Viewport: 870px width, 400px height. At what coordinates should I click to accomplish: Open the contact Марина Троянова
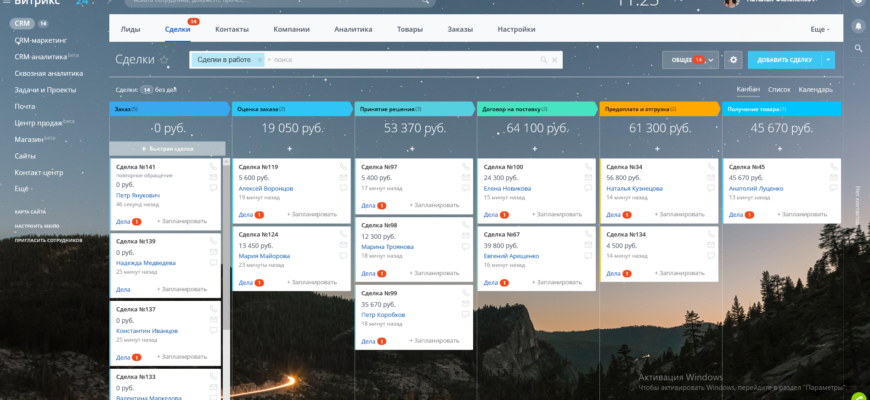pyautogui.click(x=387, y=247)
